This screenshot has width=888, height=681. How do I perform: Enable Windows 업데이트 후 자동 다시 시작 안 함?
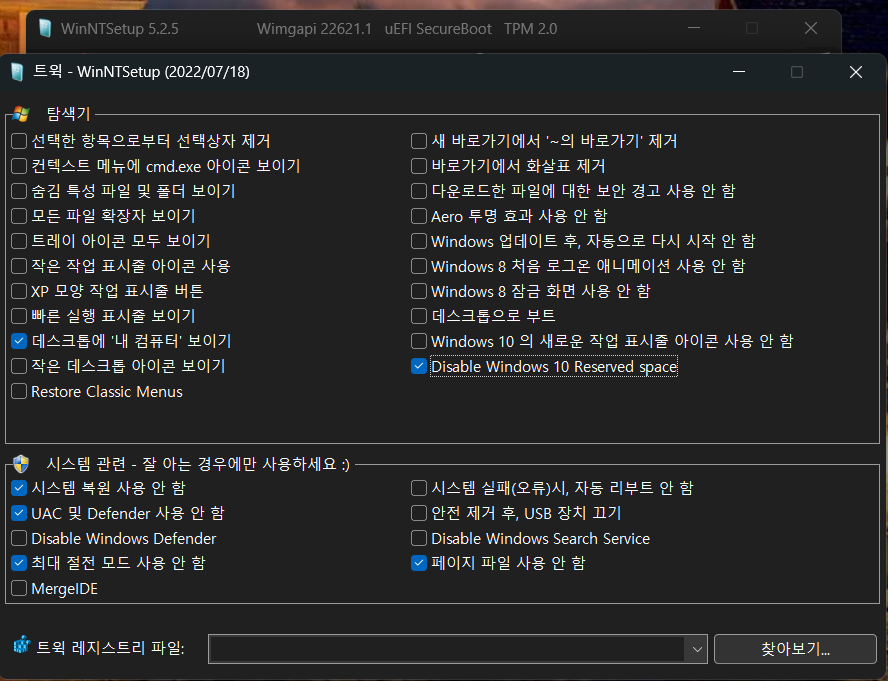pos(419,241)
